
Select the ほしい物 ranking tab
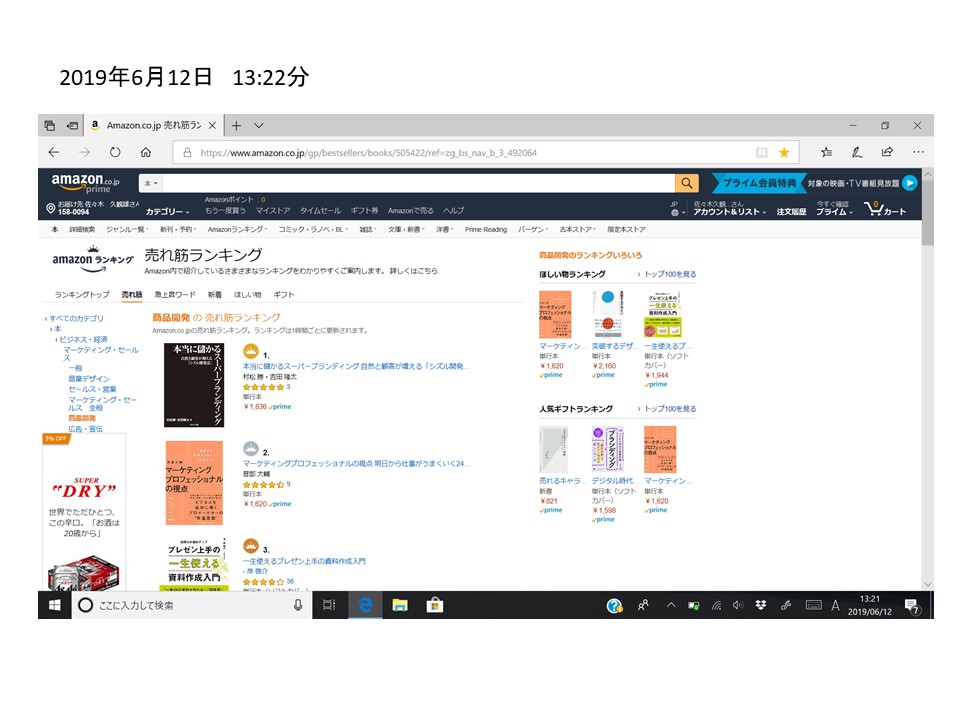pyautogui.click(x=247, y=294)
